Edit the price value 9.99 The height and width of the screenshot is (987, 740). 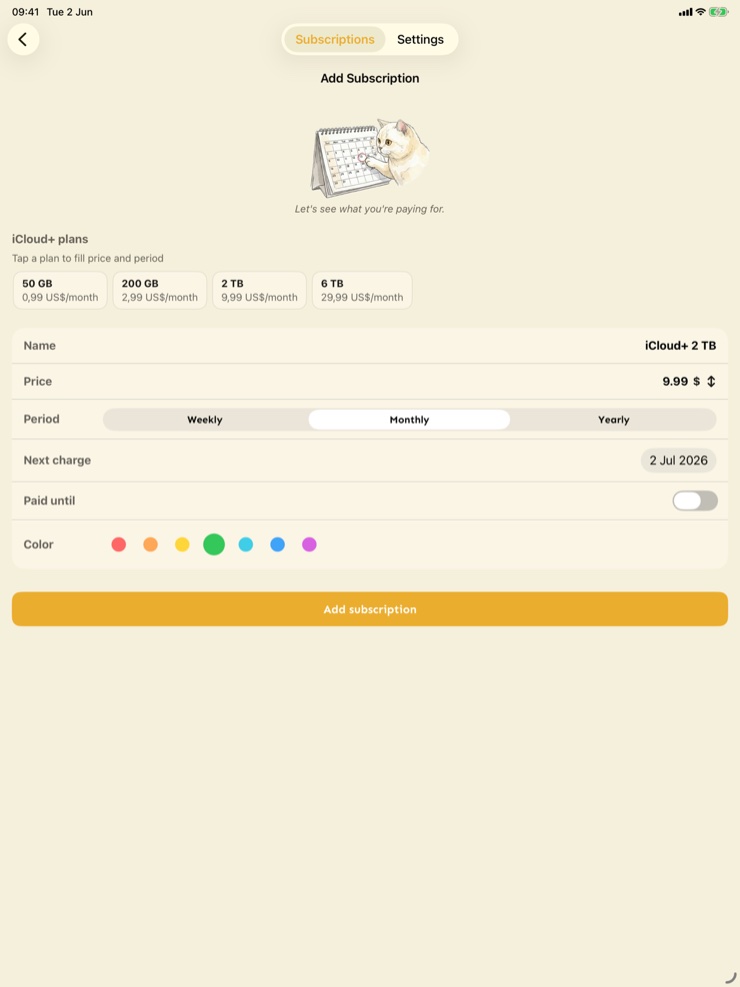(x=675, y=381)
